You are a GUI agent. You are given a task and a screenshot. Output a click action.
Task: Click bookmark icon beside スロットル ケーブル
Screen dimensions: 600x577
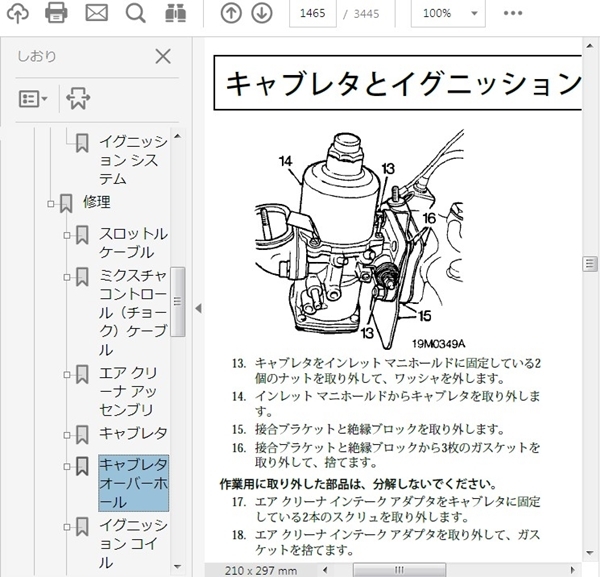(x=82, y=235)
